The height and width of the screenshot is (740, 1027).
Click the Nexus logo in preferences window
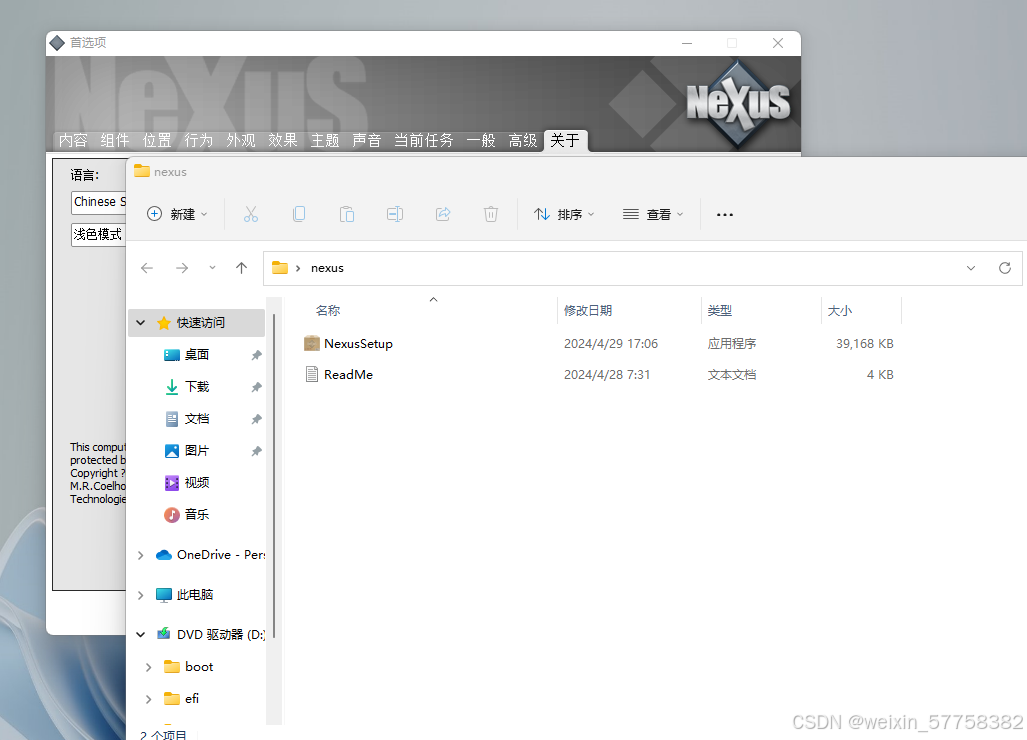[738, 103]
